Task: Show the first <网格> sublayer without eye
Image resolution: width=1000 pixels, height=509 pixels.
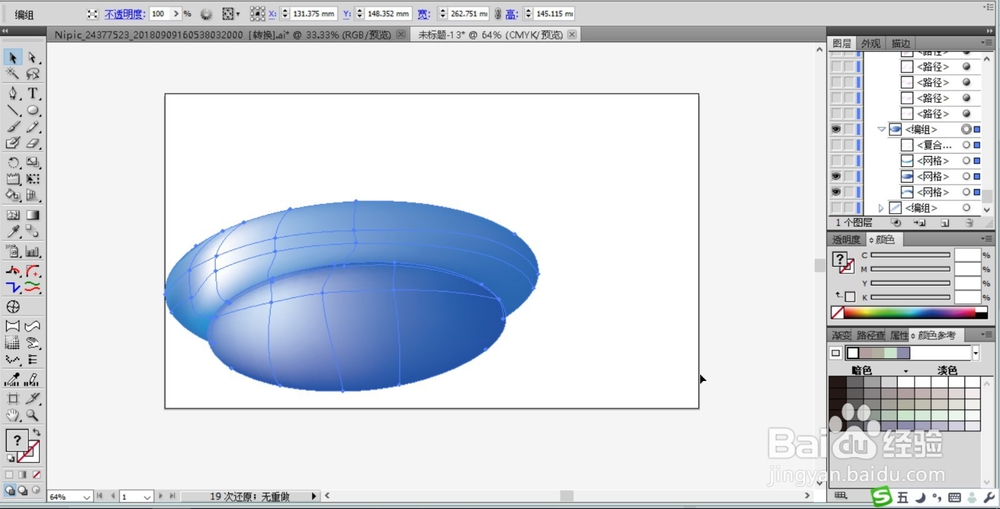Action: pos(836,161)
